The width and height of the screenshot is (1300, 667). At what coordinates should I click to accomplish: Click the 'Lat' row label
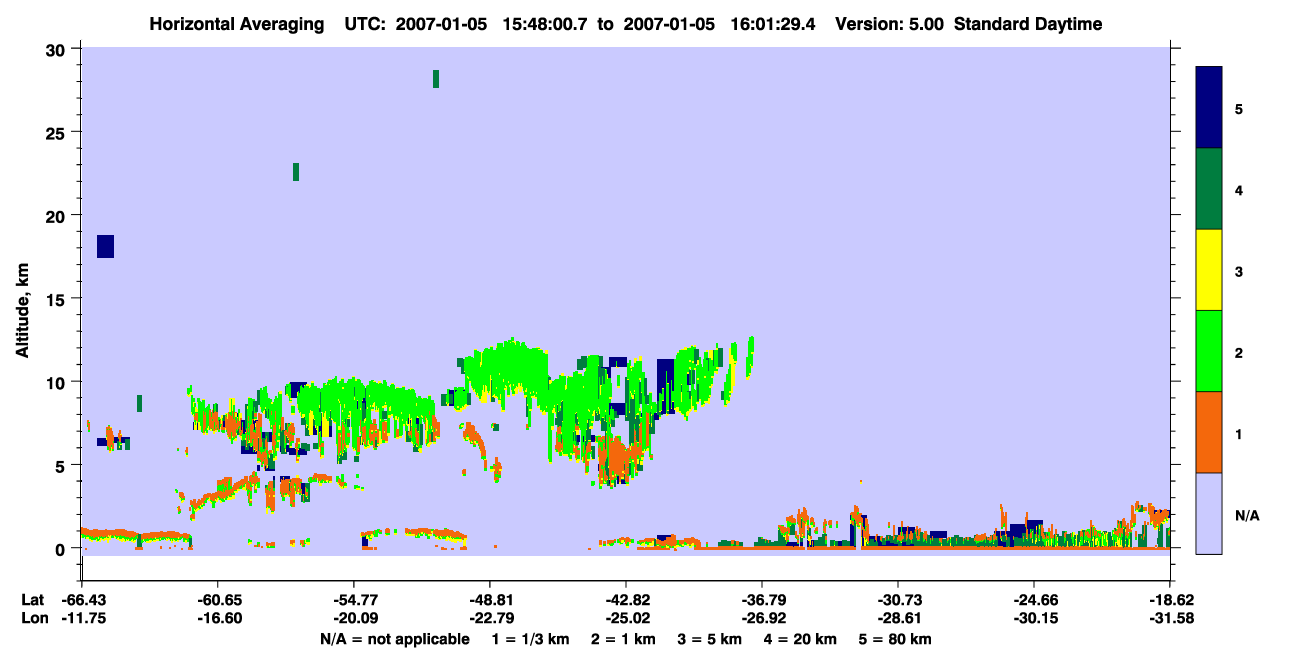point(33,600)
